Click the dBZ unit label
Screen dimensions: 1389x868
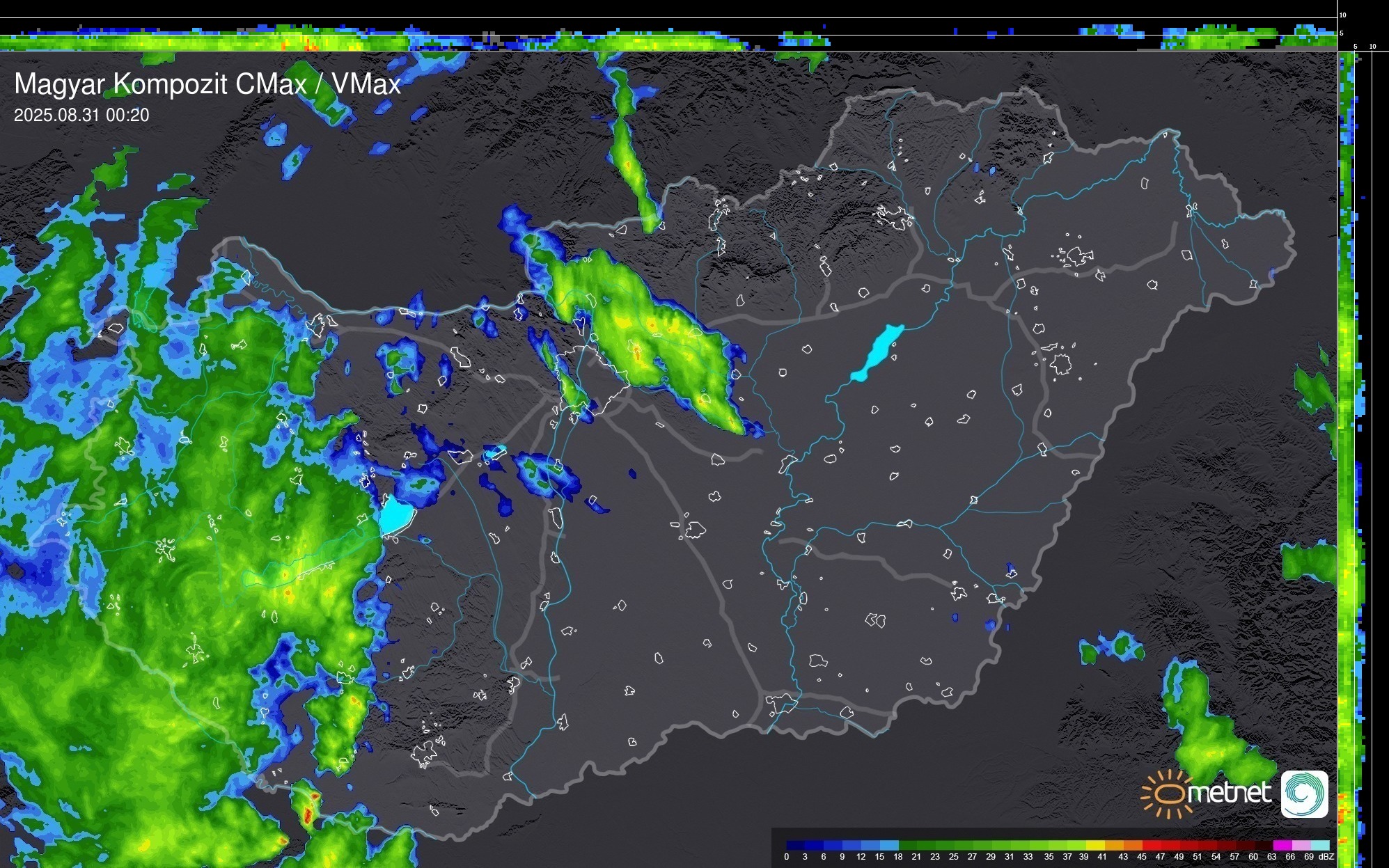1326,857
